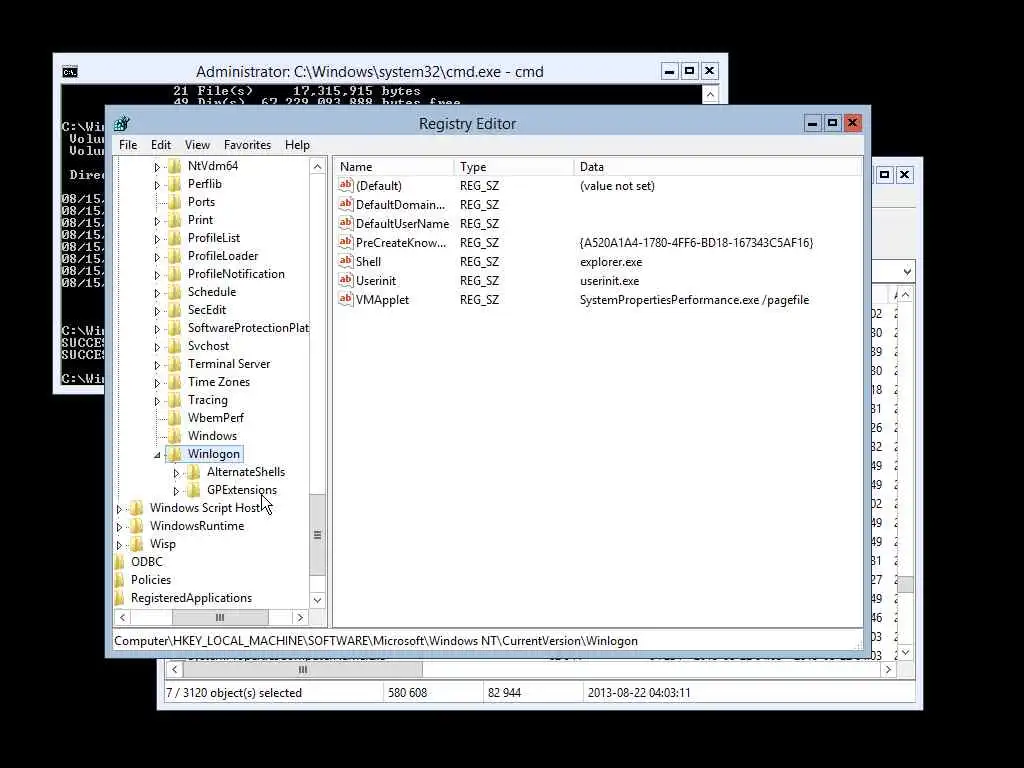The width and height of the screenshot is (1024, 768).
Task: Click the tree horizontal scrollbar thumb
Action: tap(220, 617)
